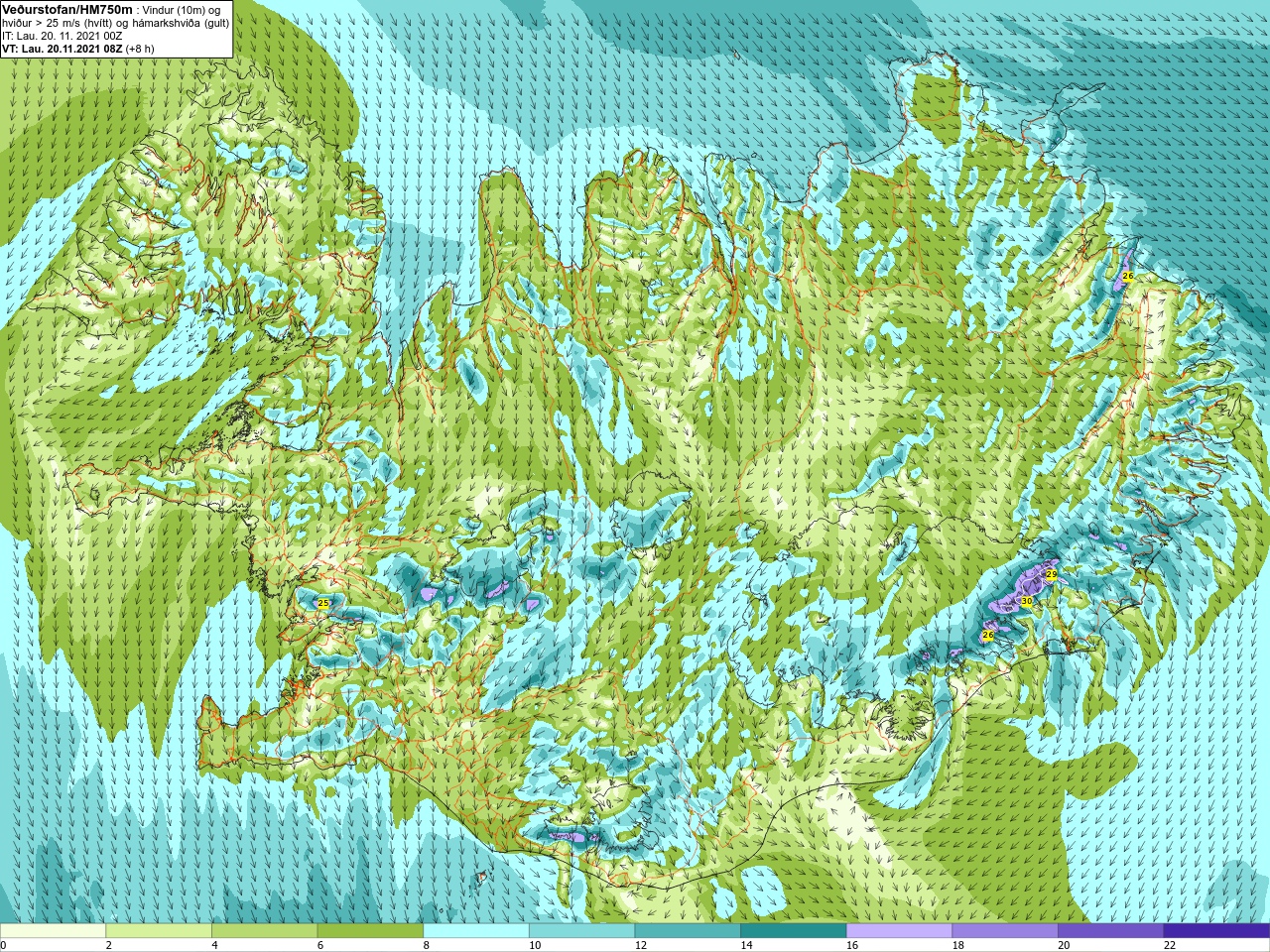The width and height of the screenshot is (1270, 952).
Task: Click the legend scale value 6
Action: [320, 945]
